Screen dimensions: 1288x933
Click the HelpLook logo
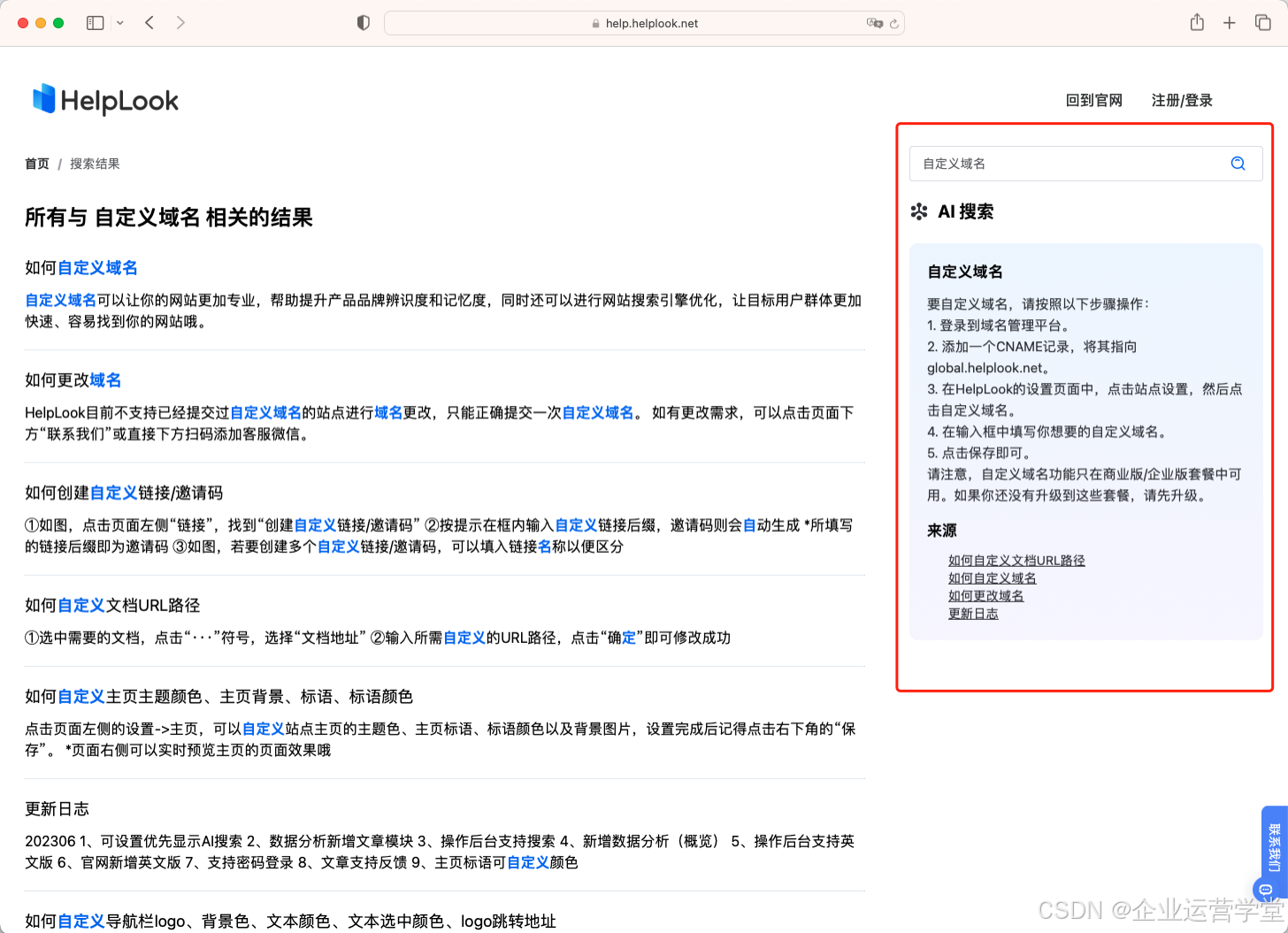pyautogui.click(x=105, y=100)
